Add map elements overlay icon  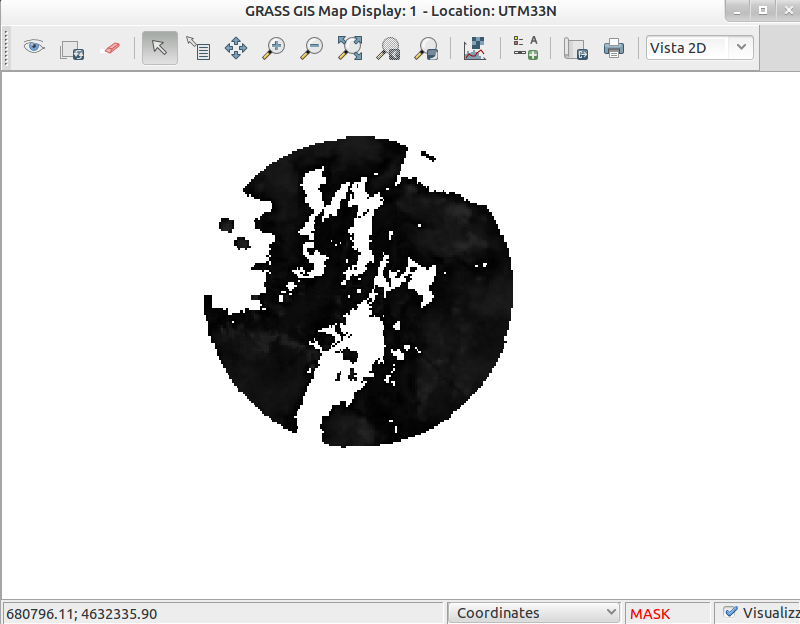click(x=526, y=48)
